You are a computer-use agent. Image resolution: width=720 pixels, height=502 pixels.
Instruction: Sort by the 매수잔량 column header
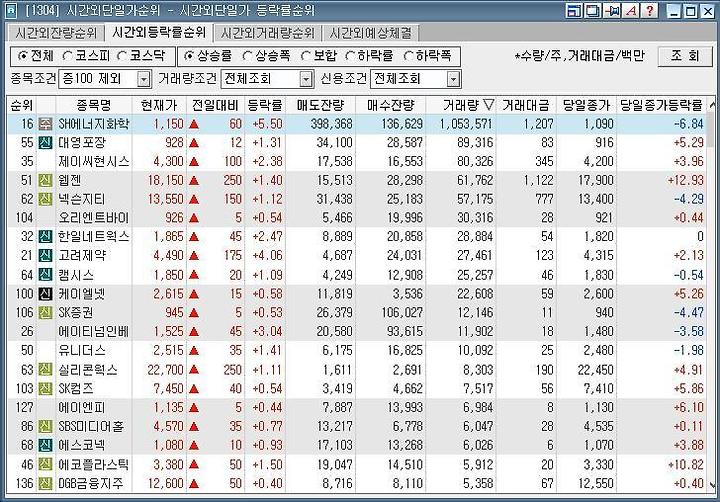click(x=390, y=105)
